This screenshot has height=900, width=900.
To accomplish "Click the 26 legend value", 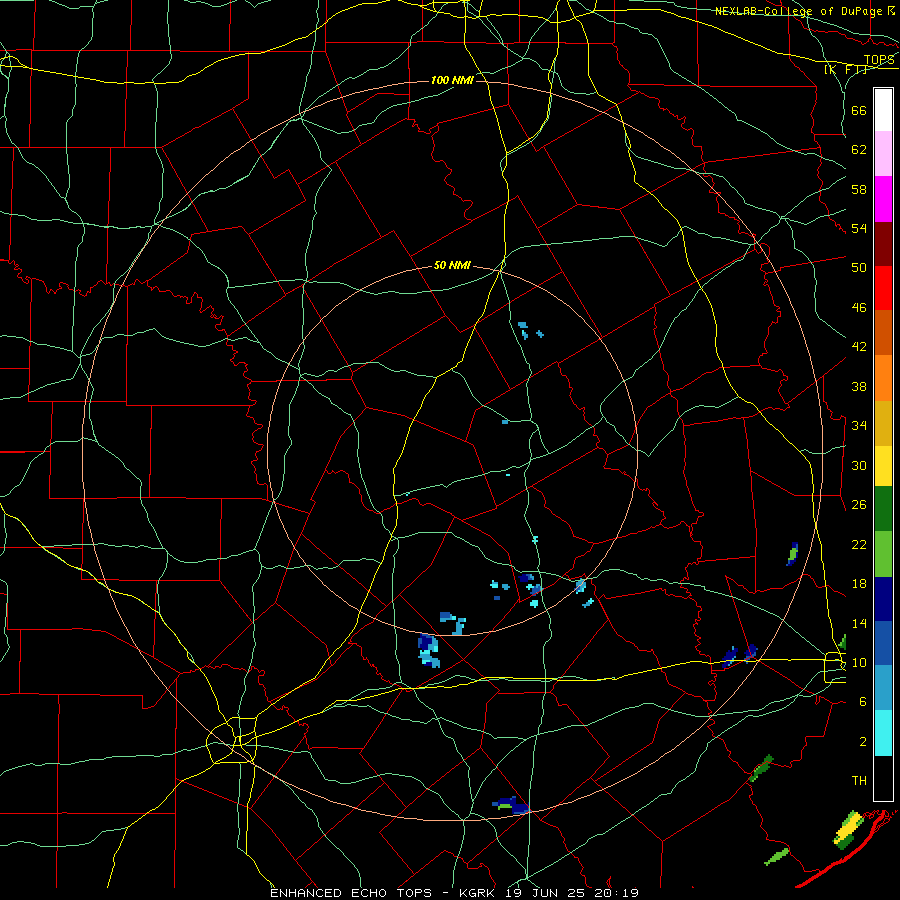I will coord(859,505).
